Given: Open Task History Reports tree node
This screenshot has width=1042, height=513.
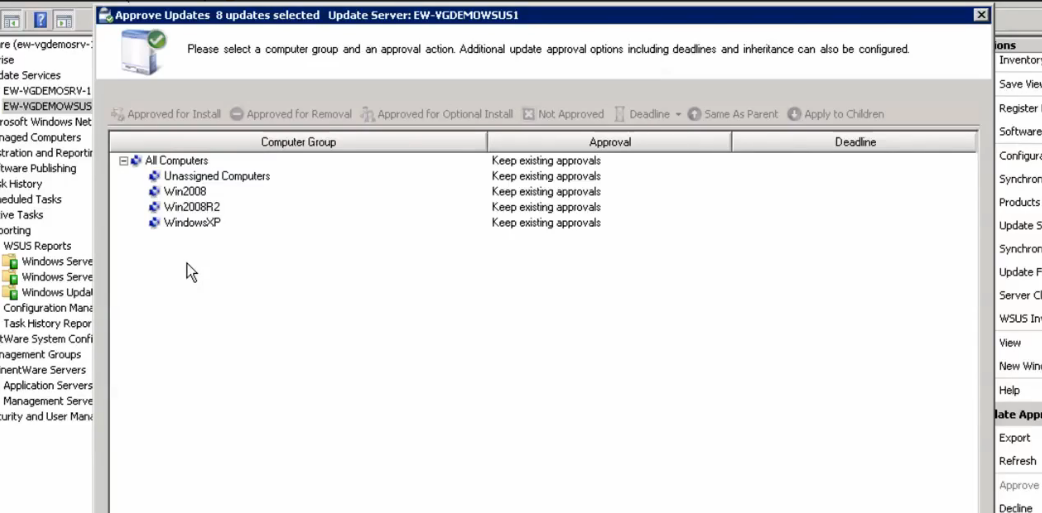Looking at the screenshot, I should tap(48, 324).
